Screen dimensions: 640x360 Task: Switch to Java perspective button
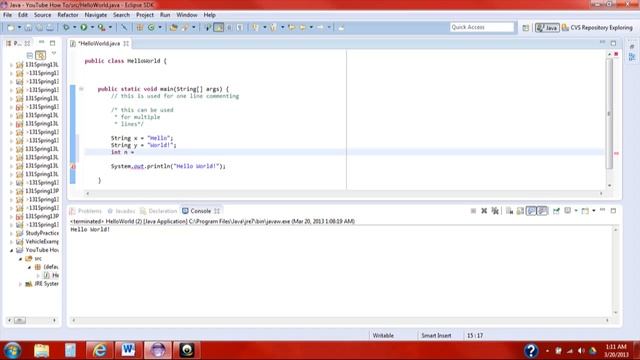[x=547, y=28]
